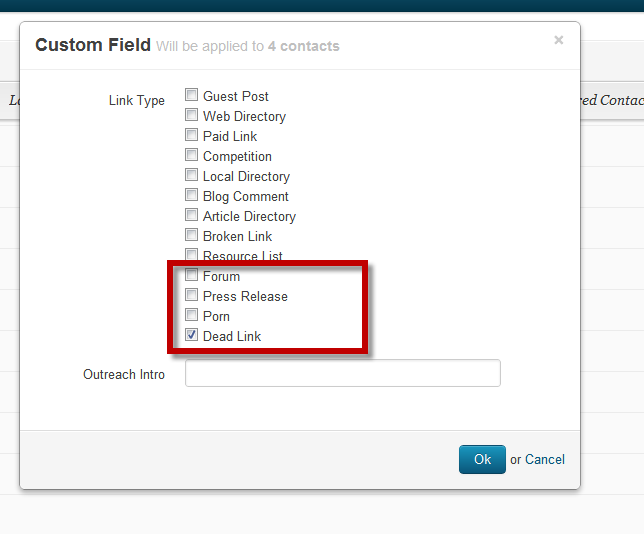Check the Porn link type checkbox

[191, 315]
